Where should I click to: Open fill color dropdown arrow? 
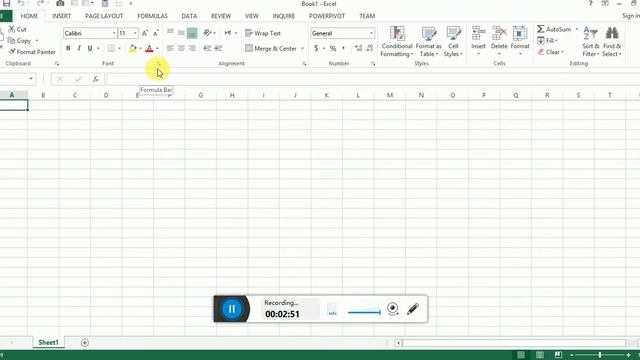[x=140, y=49]
